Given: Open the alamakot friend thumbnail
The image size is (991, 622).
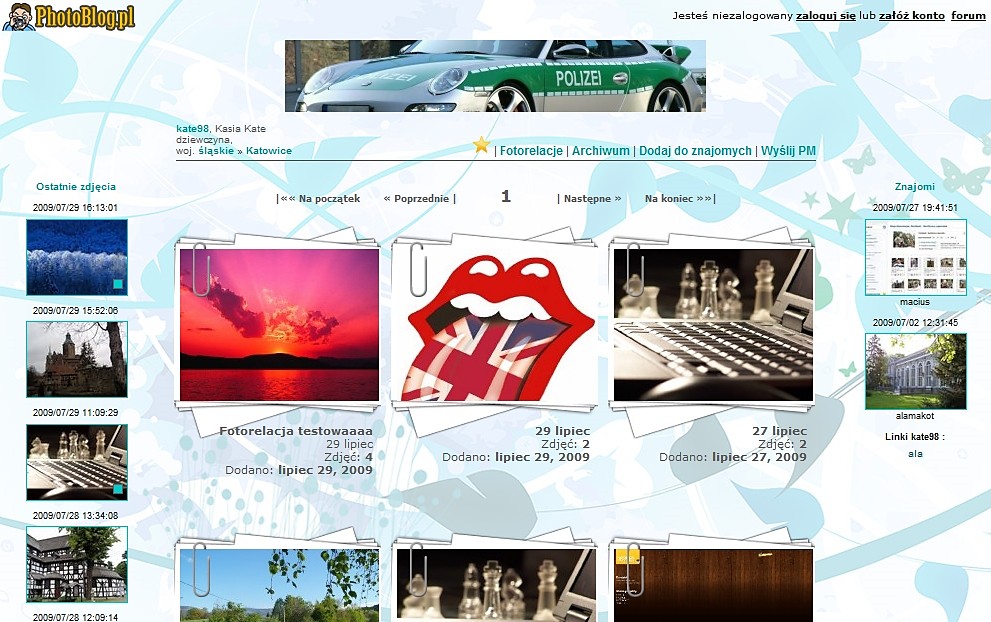Looking at the screenshot, I should coord(916,372).
